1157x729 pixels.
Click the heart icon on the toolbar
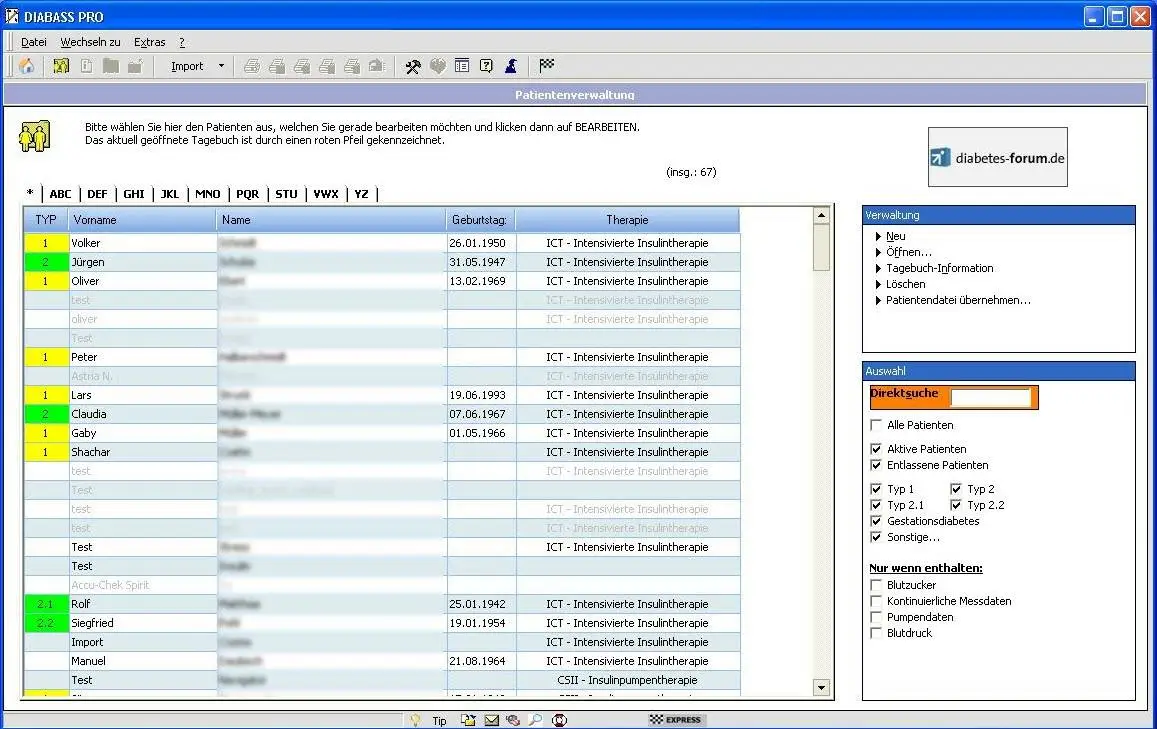click(437, 66)
